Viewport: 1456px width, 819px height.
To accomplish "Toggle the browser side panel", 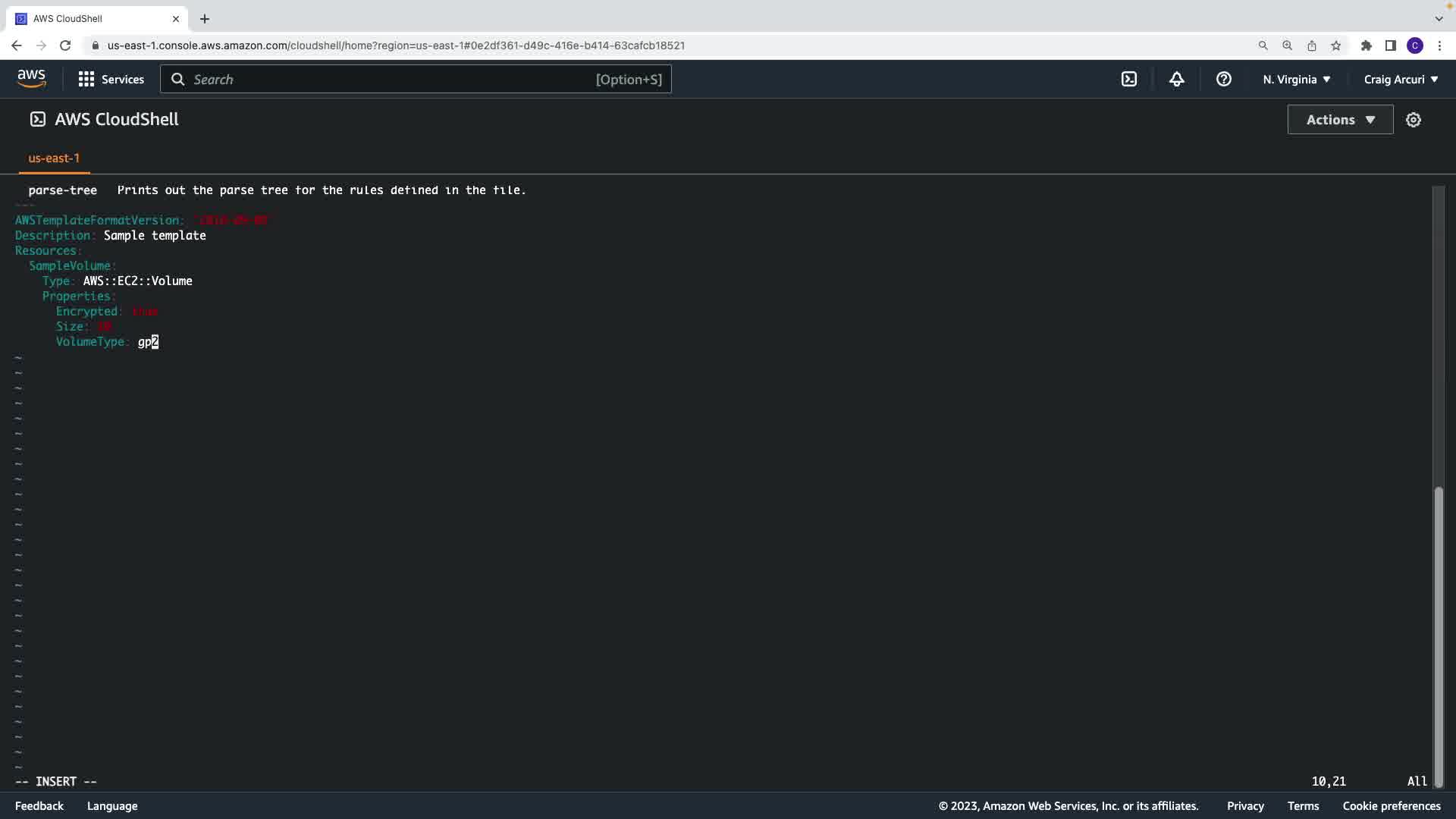I will click(x=1390, y=45).
